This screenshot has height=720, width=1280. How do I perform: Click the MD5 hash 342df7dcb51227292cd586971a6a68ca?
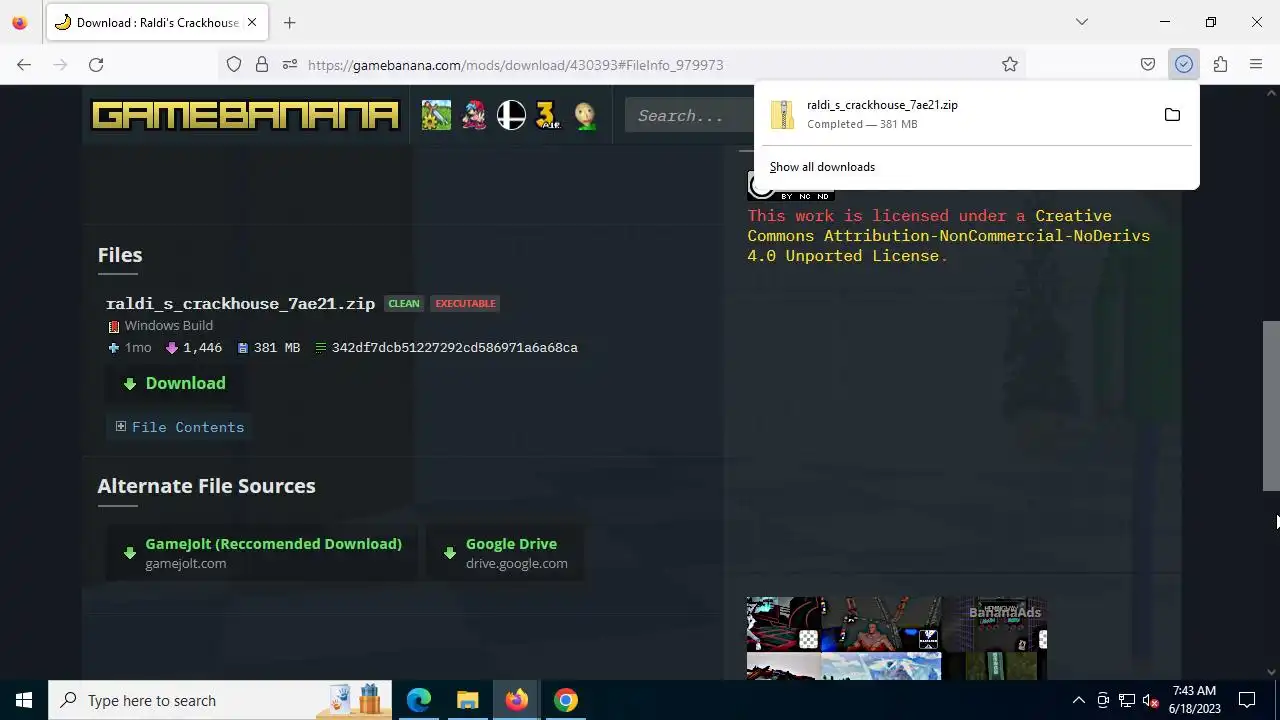point(454,347)
